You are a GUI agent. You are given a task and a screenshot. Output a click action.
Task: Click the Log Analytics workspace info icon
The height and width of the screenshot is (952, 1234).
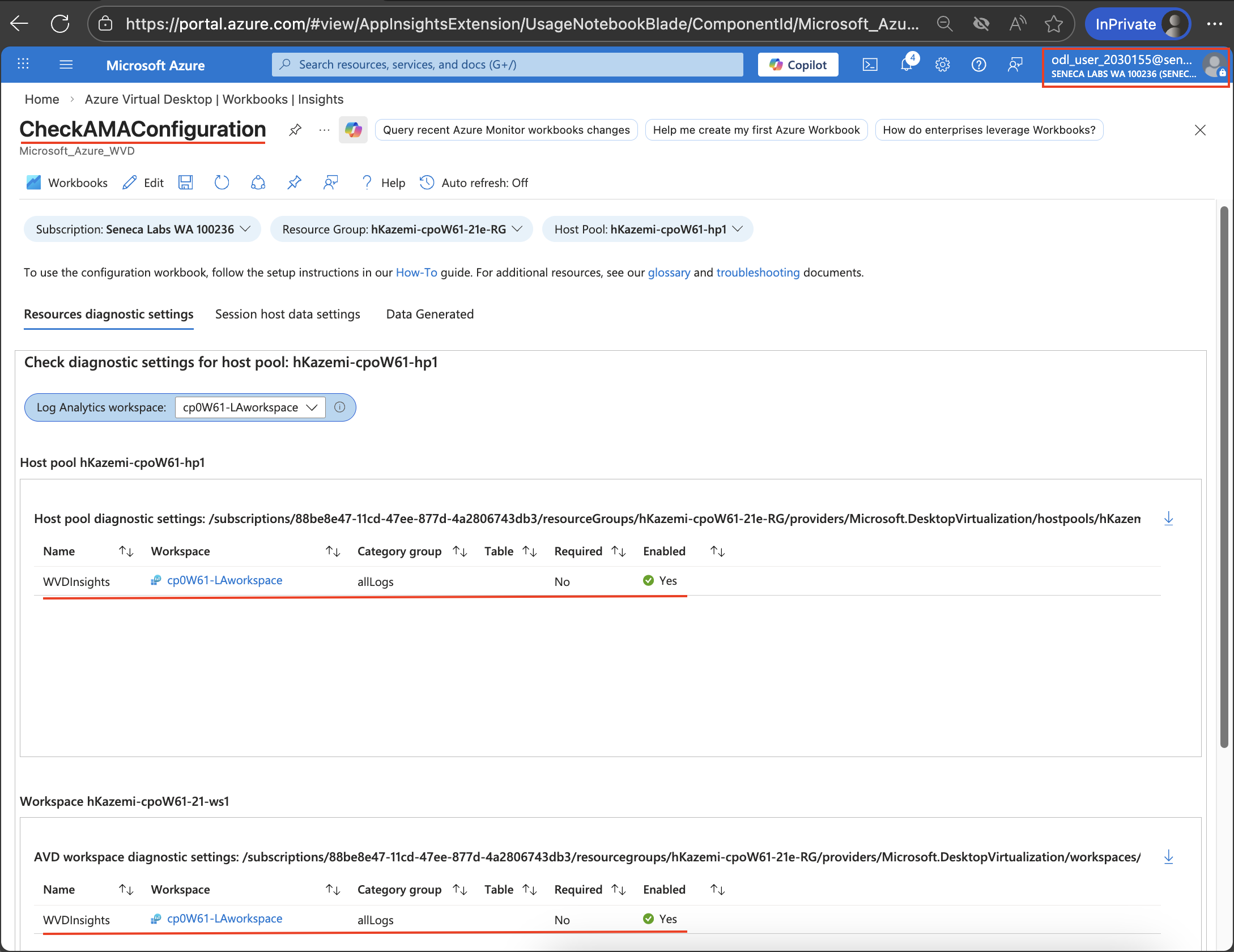coord(340,407)
